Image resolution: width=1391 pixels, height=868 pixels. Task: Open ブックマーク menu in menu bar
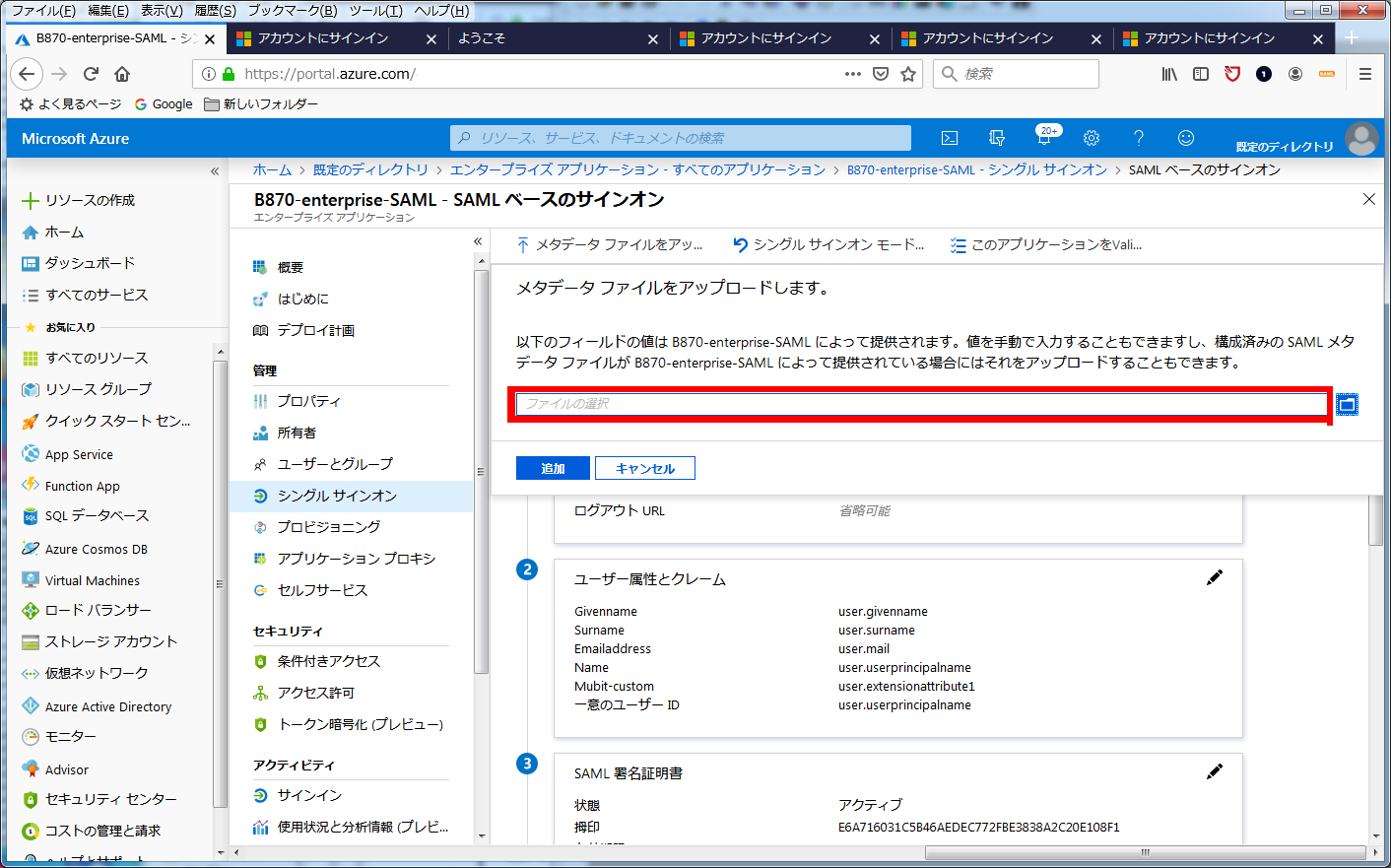click(x=293, y=11)
